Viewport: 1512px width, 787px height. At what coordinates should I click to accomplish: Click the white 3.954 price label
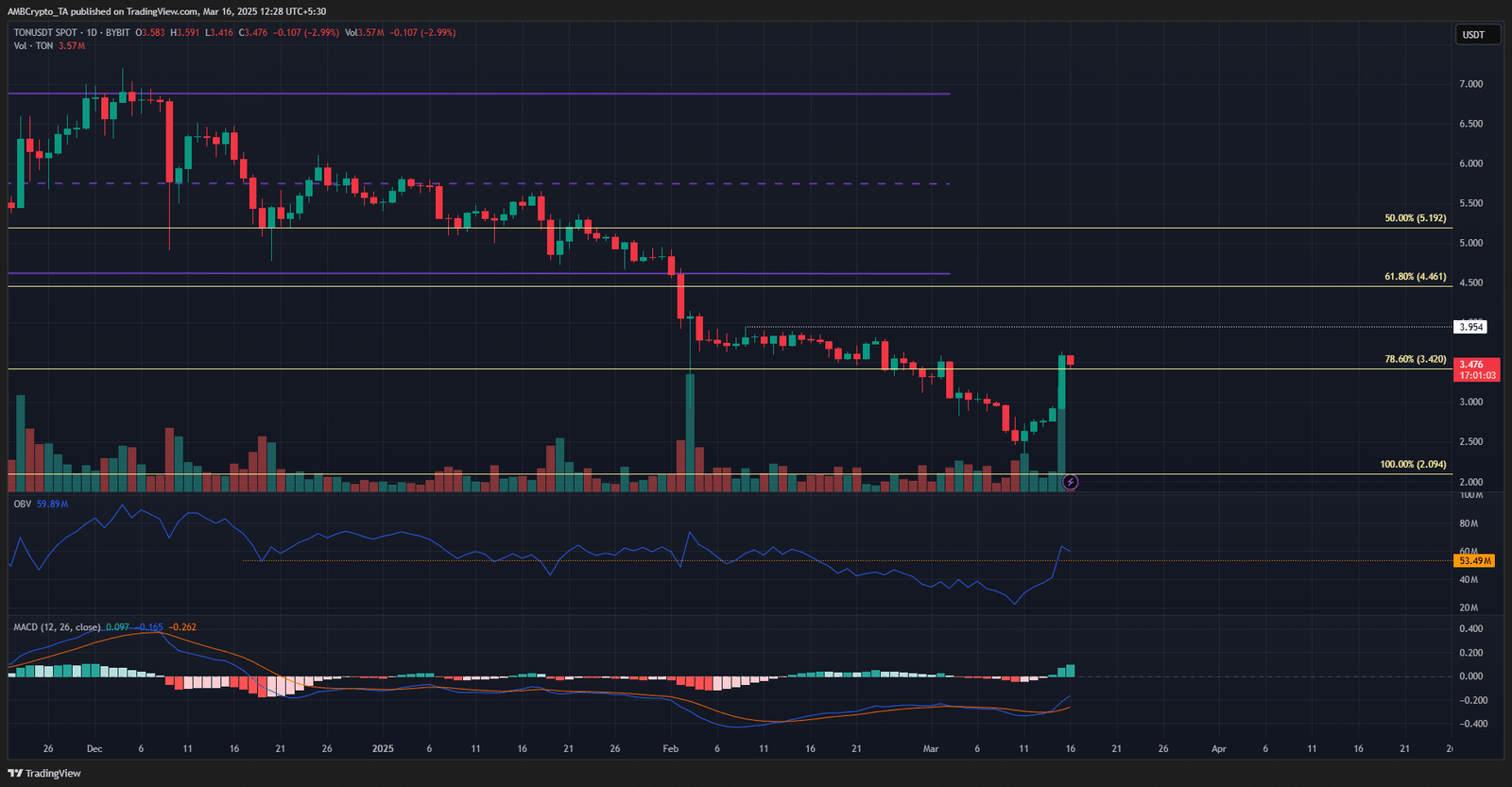(x=1471, y=327)
